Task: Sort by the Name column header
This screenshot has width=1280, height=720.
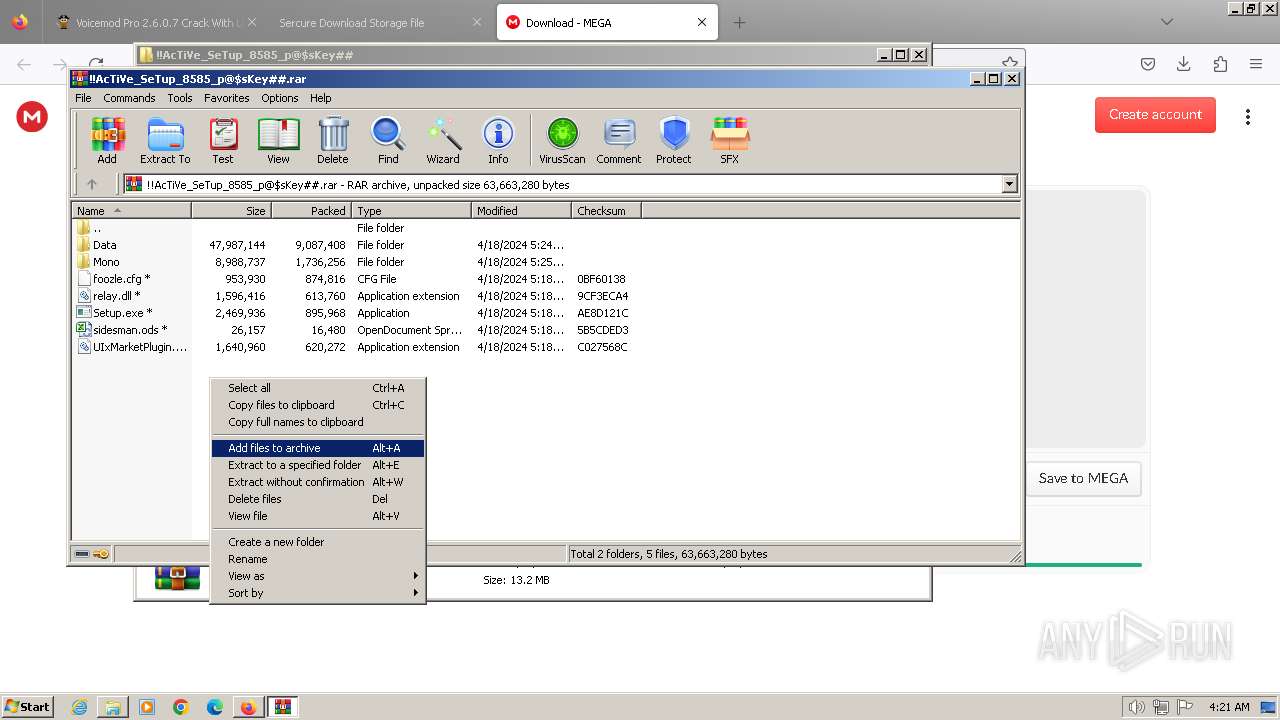Action: coord(131,211)
